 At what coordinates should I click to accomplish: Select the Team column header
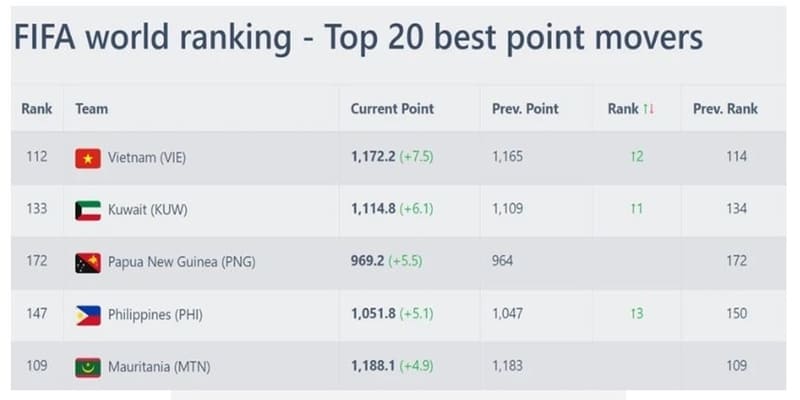click(x=92, y=109)
